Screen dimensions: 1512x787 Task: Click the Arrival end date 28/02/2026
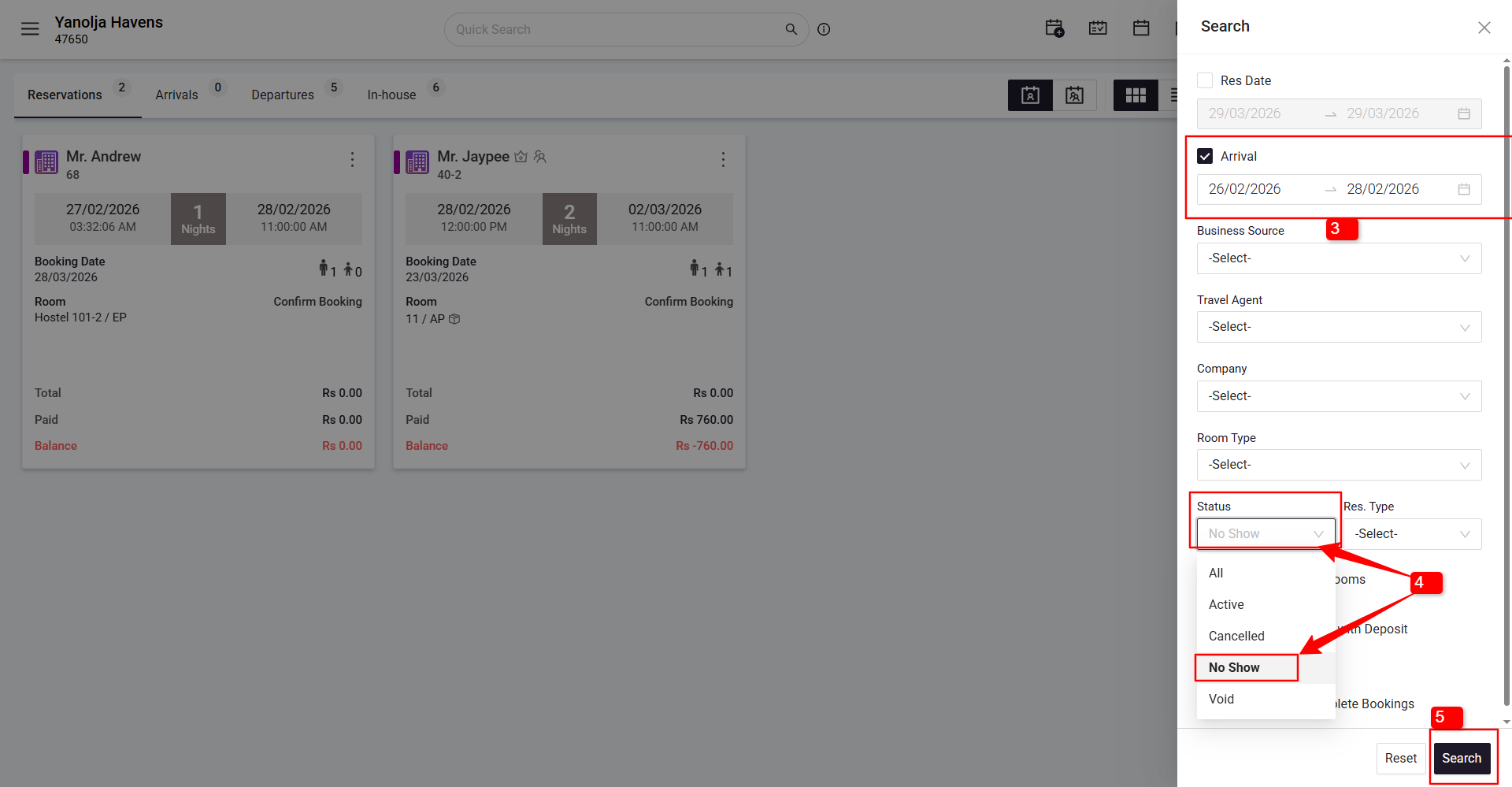[1383, 189]
